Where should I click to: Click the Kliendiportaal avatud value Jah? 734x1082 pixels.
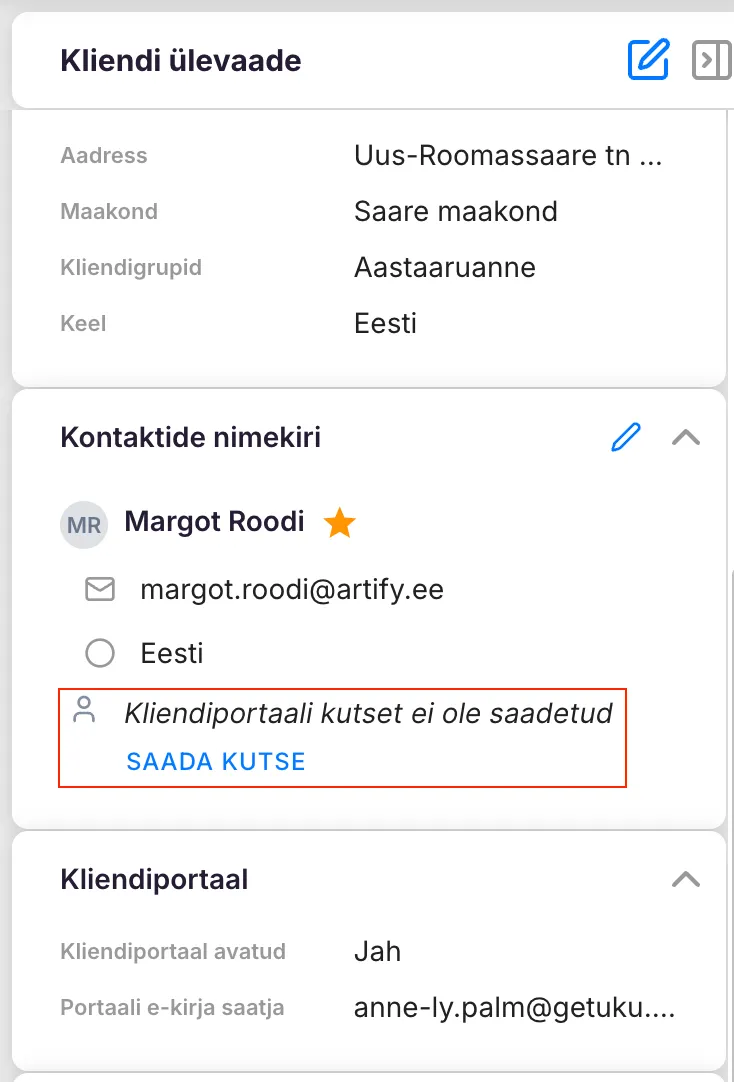pyautogui.click(x=377, y=951)
